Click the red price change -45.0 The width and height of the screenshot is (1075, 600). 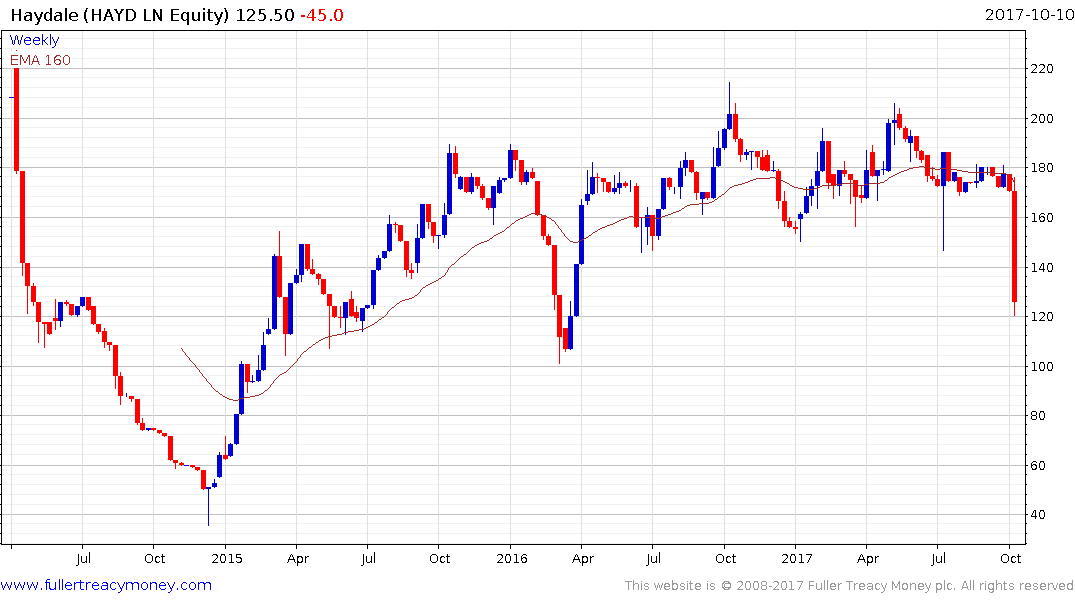coord(322,14)
